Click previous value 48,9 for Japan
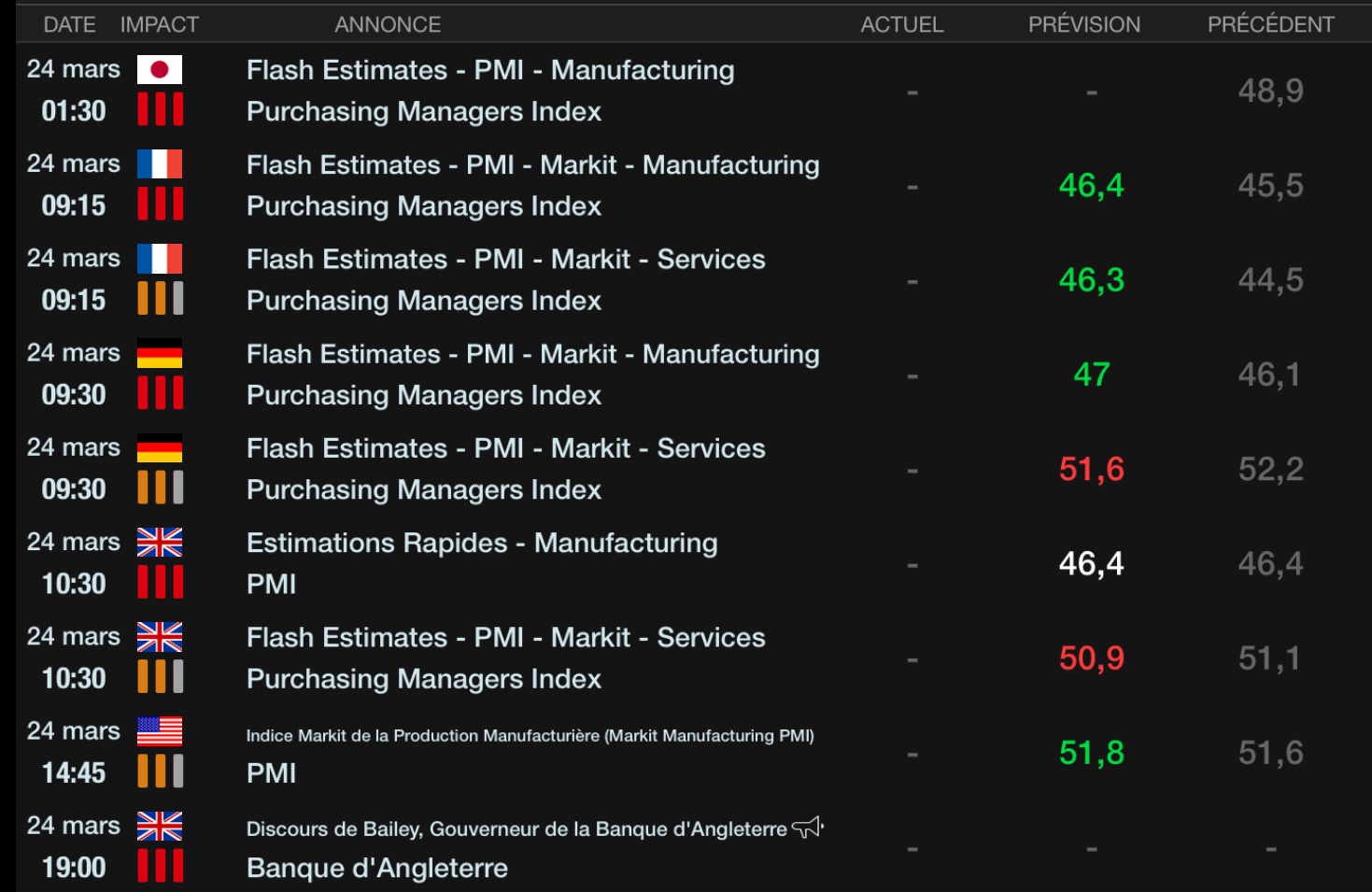1372x892 pixels. [1270, 92]
